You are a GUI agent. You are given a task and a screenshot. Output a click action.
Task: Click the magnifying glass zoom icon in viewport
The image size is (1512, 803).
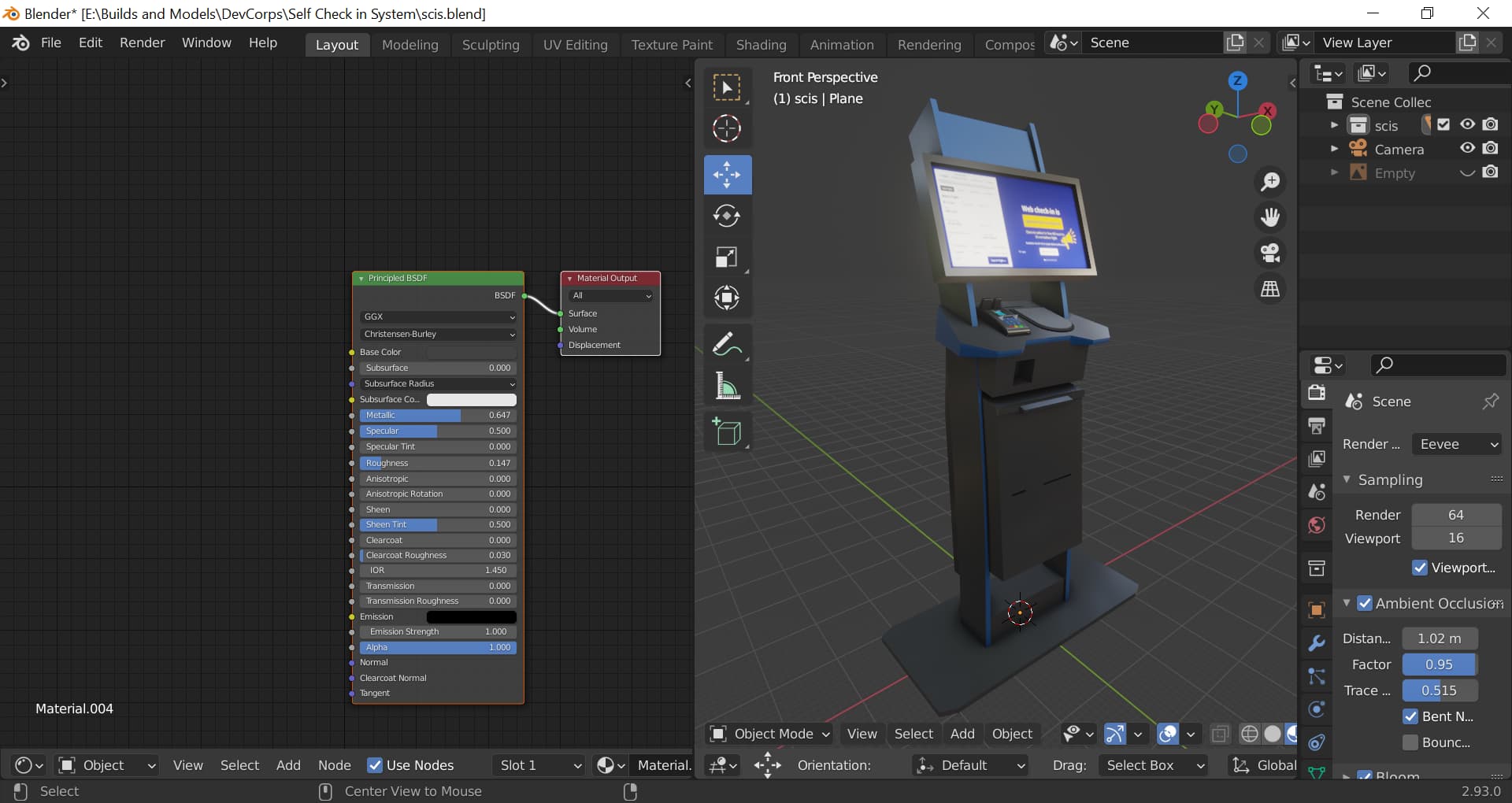click(1270, 181)
